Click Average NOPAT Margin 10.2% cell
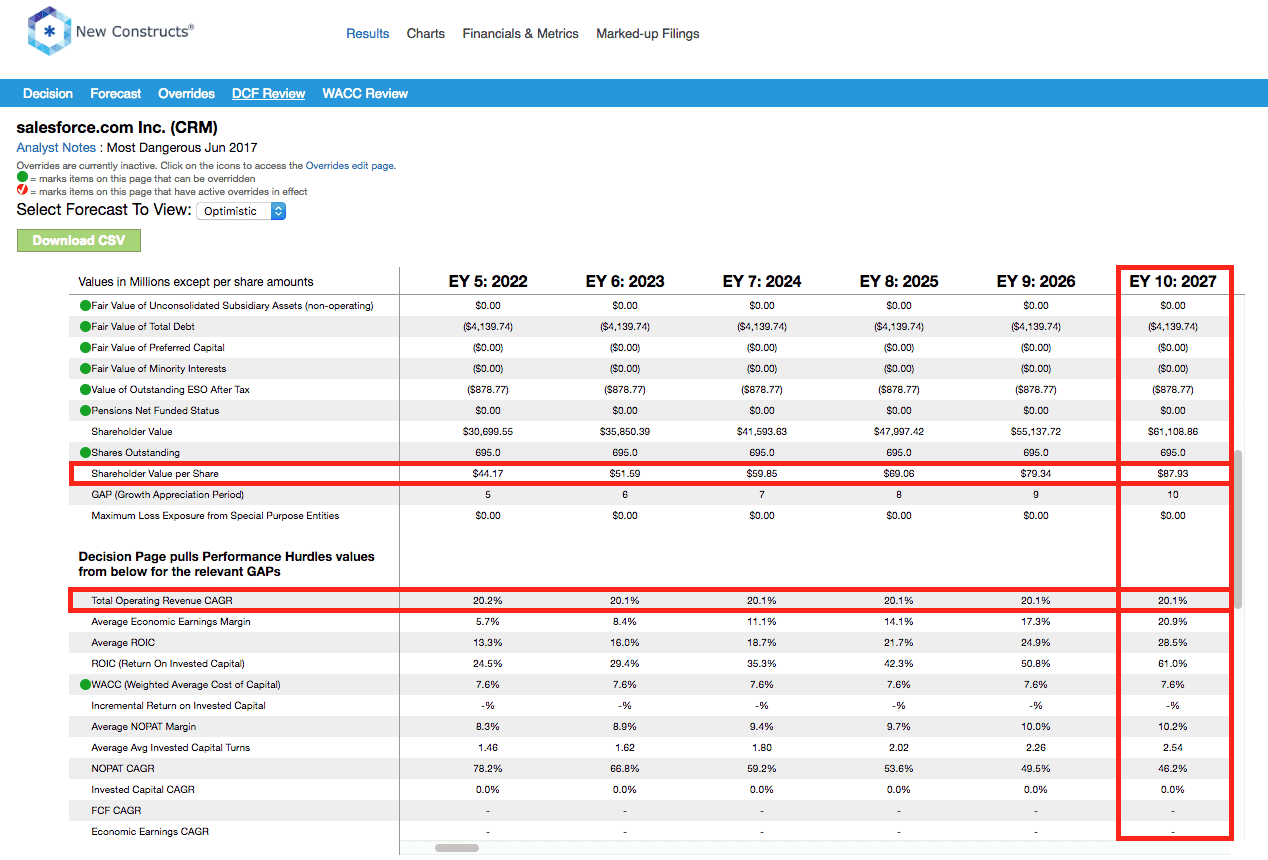This screenshot has width=1268, height=860. (x=1173, y=726)
